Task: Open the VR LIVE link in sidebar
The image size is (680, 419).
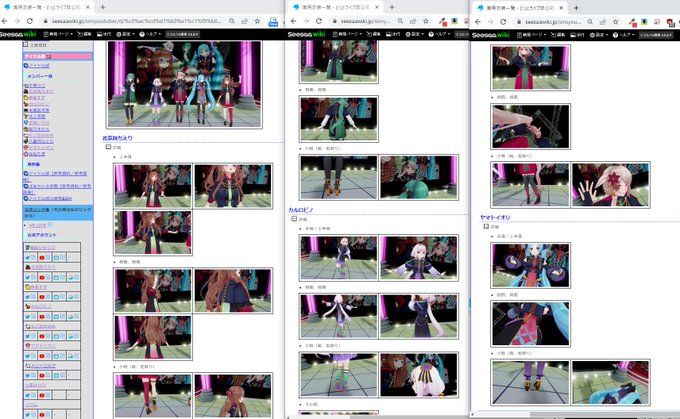Action: pos(37,225)
